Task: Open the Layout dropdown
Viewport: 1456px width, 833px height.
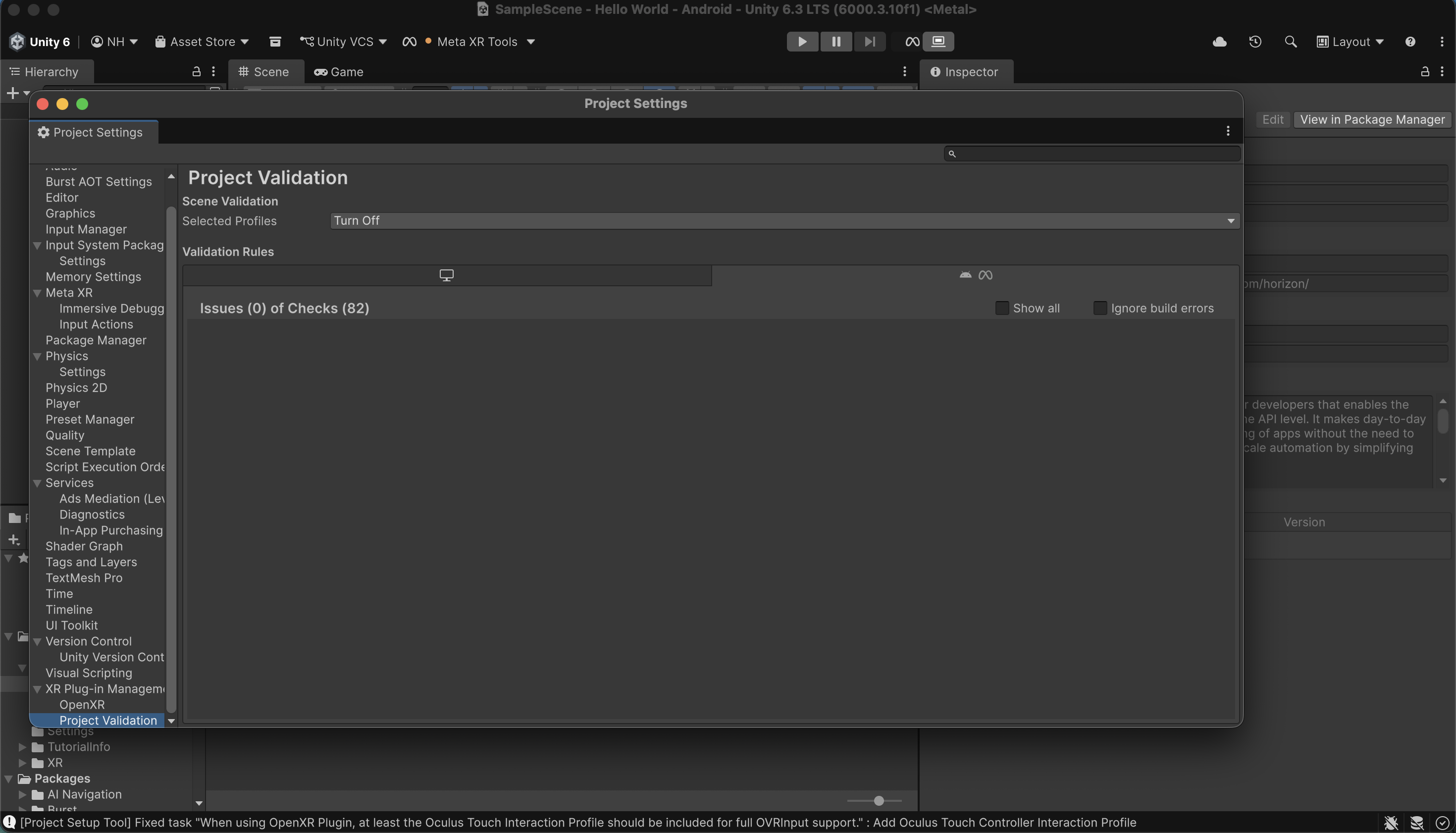Action: coord(1350,41)
